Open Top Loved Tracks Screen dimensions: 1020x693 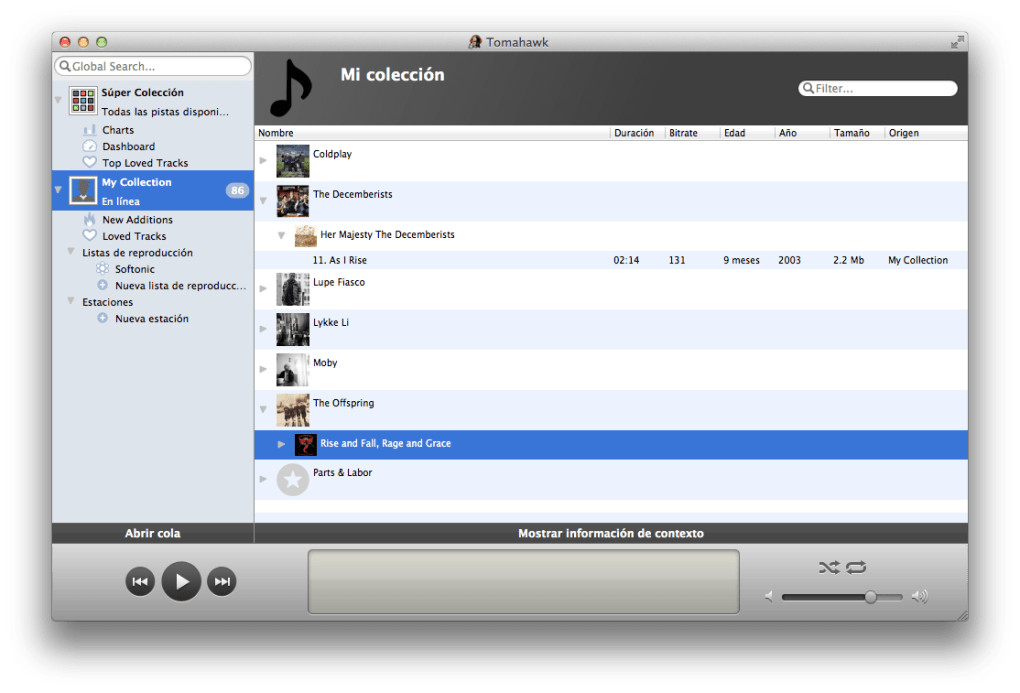coord(145,163)
